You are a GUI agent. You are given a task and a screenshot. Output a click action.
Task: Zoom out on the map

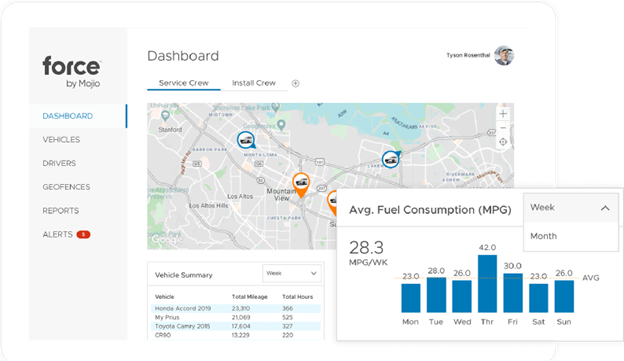pos(503,128)
